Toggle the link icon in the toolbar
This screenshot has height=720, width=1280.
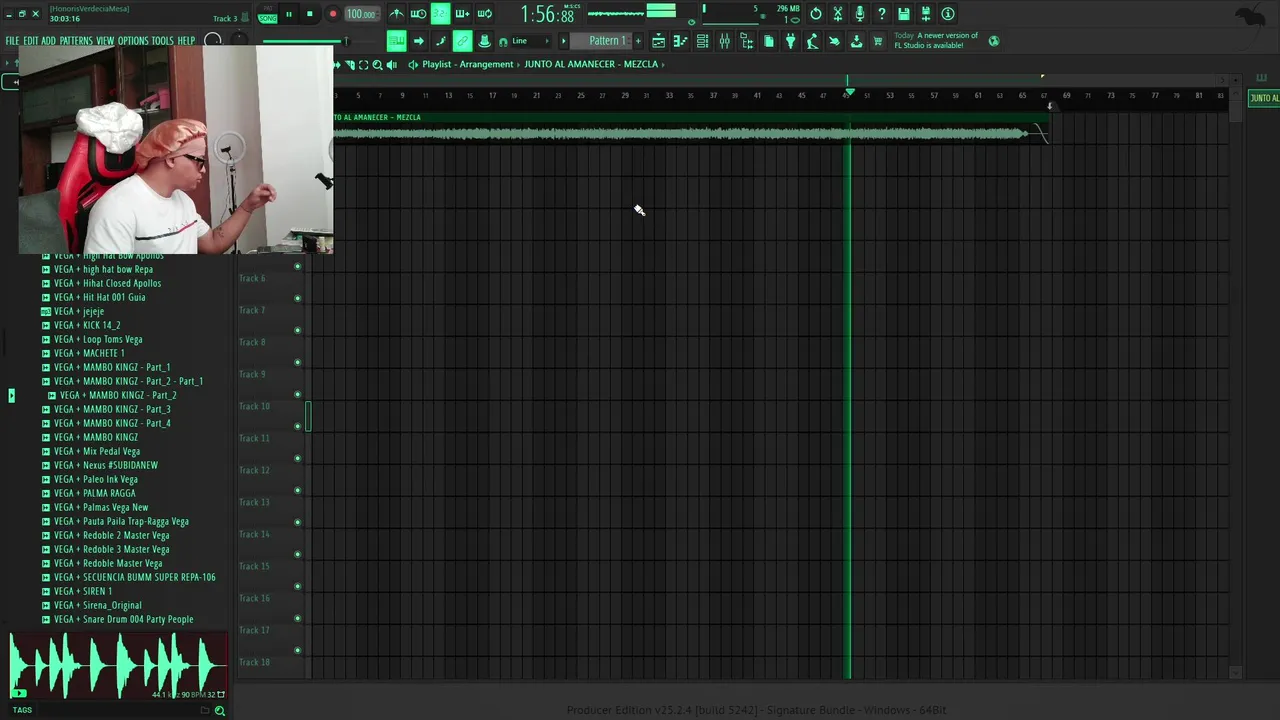coord(462,41)
